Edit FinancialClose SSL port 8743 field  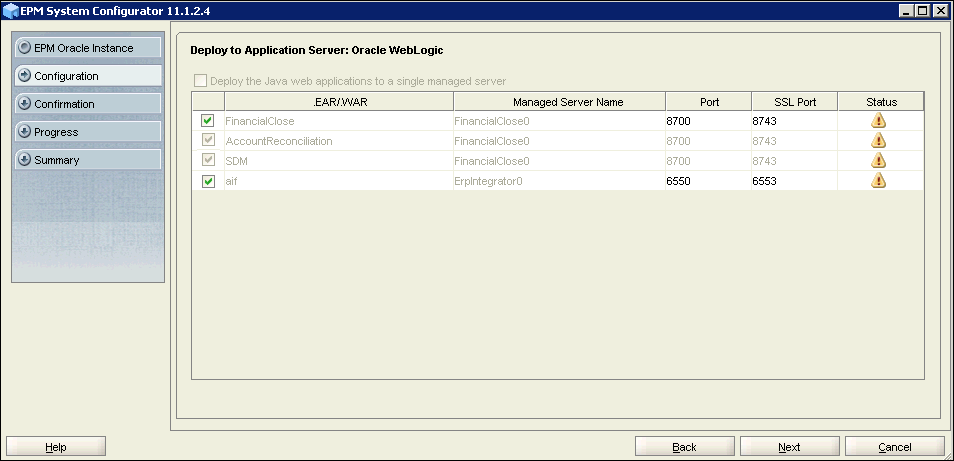(795, 121)
